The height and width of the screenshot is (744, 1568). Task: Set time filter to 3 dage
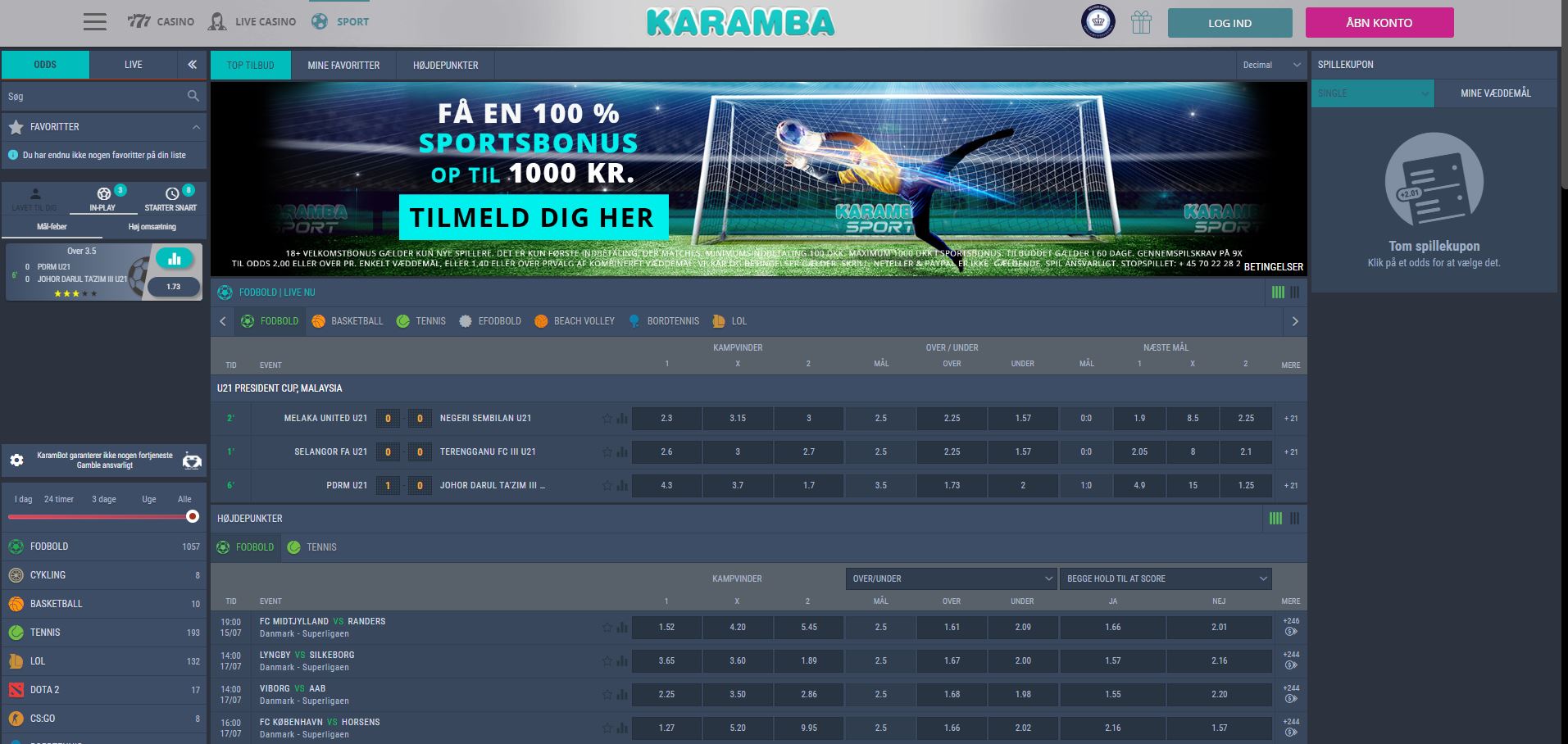[x=104, y=499]
